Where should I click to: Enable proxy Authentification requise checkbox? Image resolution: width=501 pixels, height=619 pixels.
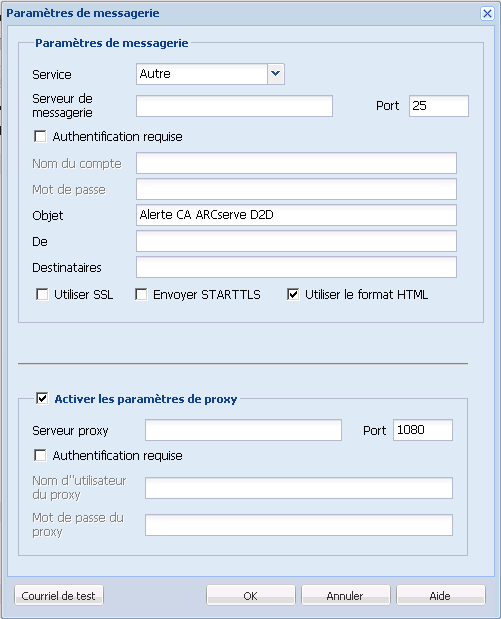click(x=40, y=455)
